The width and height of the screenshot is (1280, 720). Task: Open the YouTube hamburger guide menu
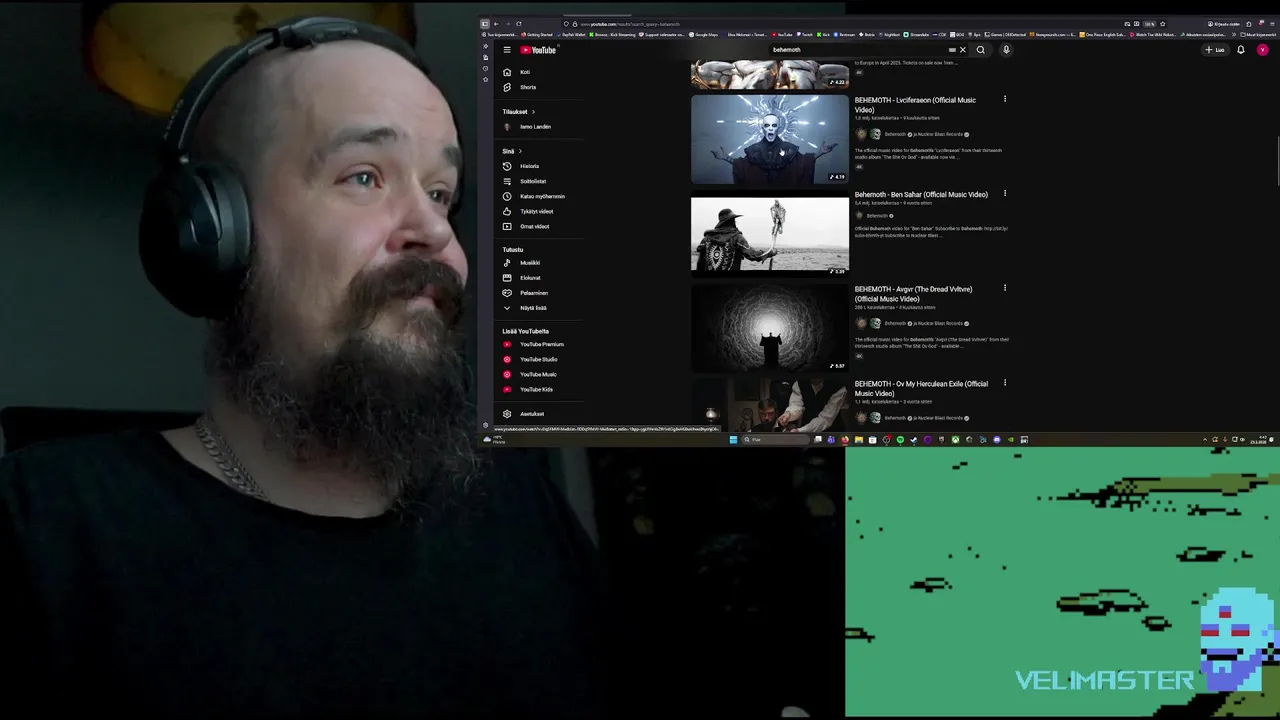(507, 50)
